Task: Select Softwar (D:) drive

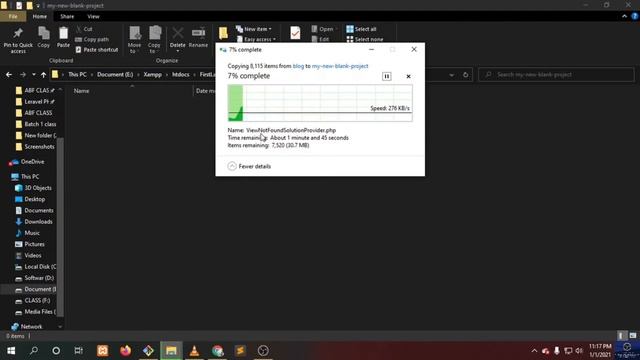Action: pyautogui.click(x=35, y=278)
